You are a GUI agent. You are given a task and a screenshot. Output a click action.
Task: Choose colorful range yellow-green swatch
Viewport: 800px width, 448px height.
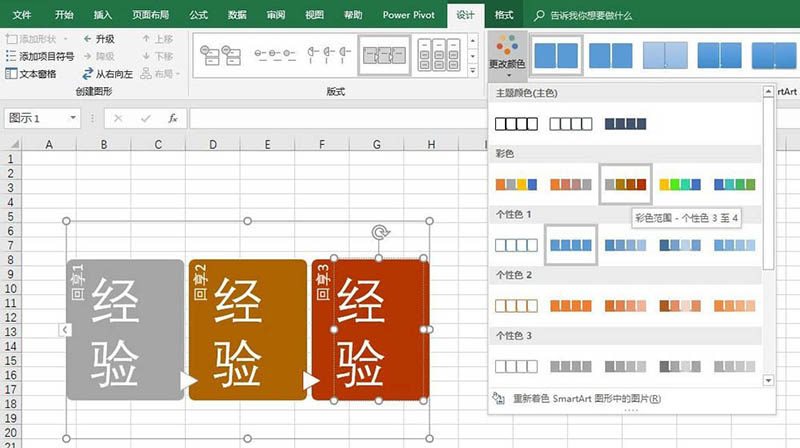point(680,184)
